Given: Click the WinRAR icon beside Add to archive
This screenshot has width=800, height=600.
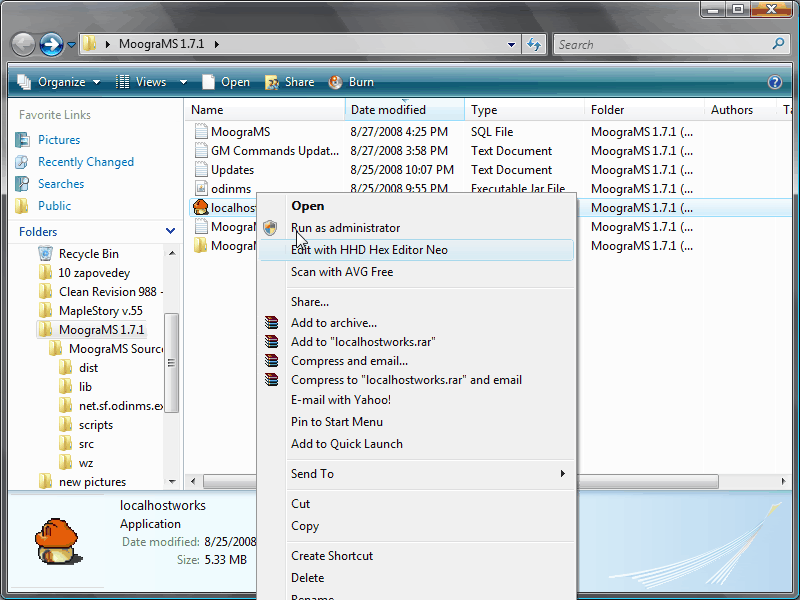Looking at the screenshot, I should click(x=272, y=323).
